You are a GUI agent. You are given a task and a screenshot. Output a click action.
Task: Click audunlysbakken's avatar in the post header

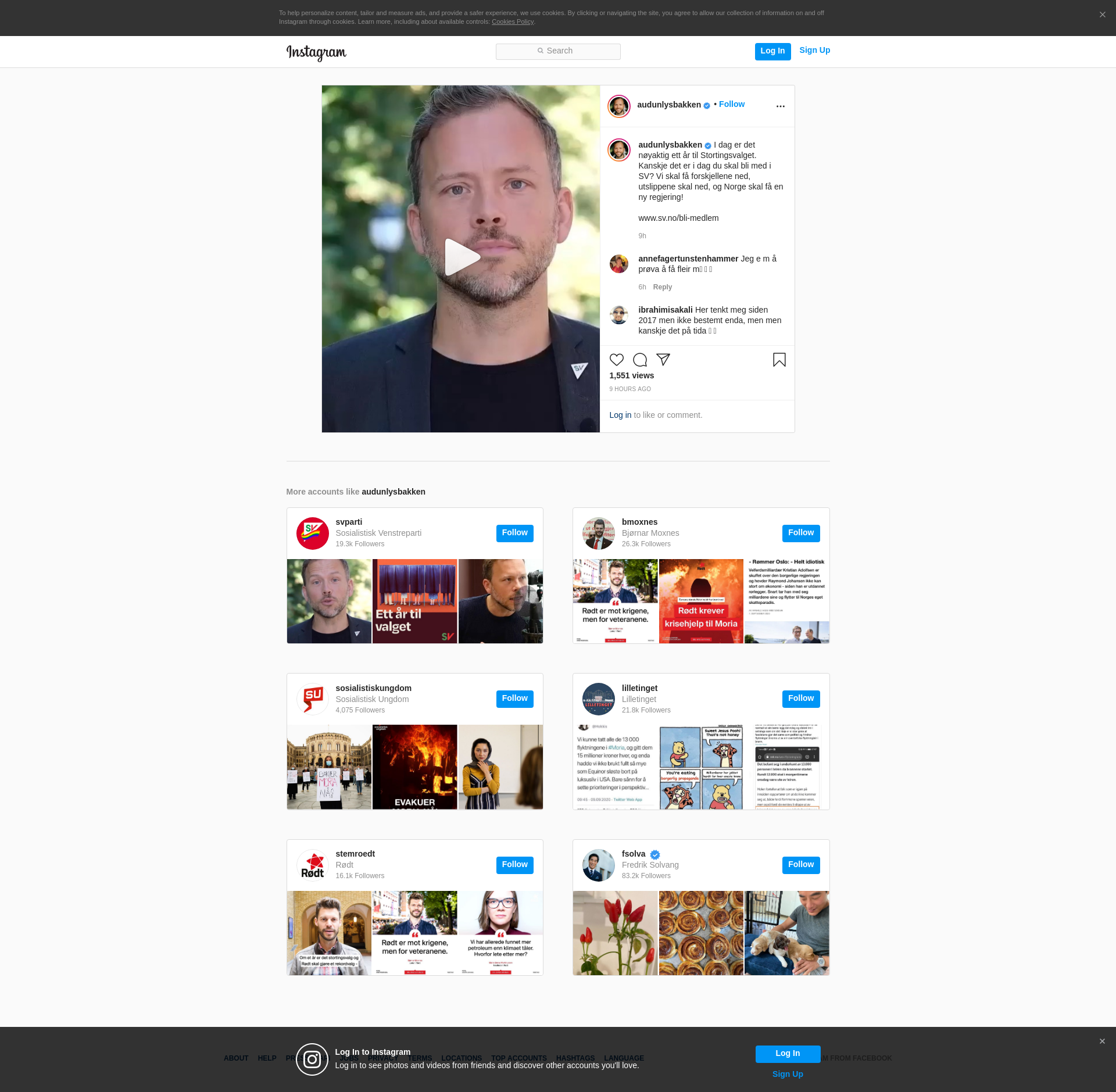[x=619, y=106]
